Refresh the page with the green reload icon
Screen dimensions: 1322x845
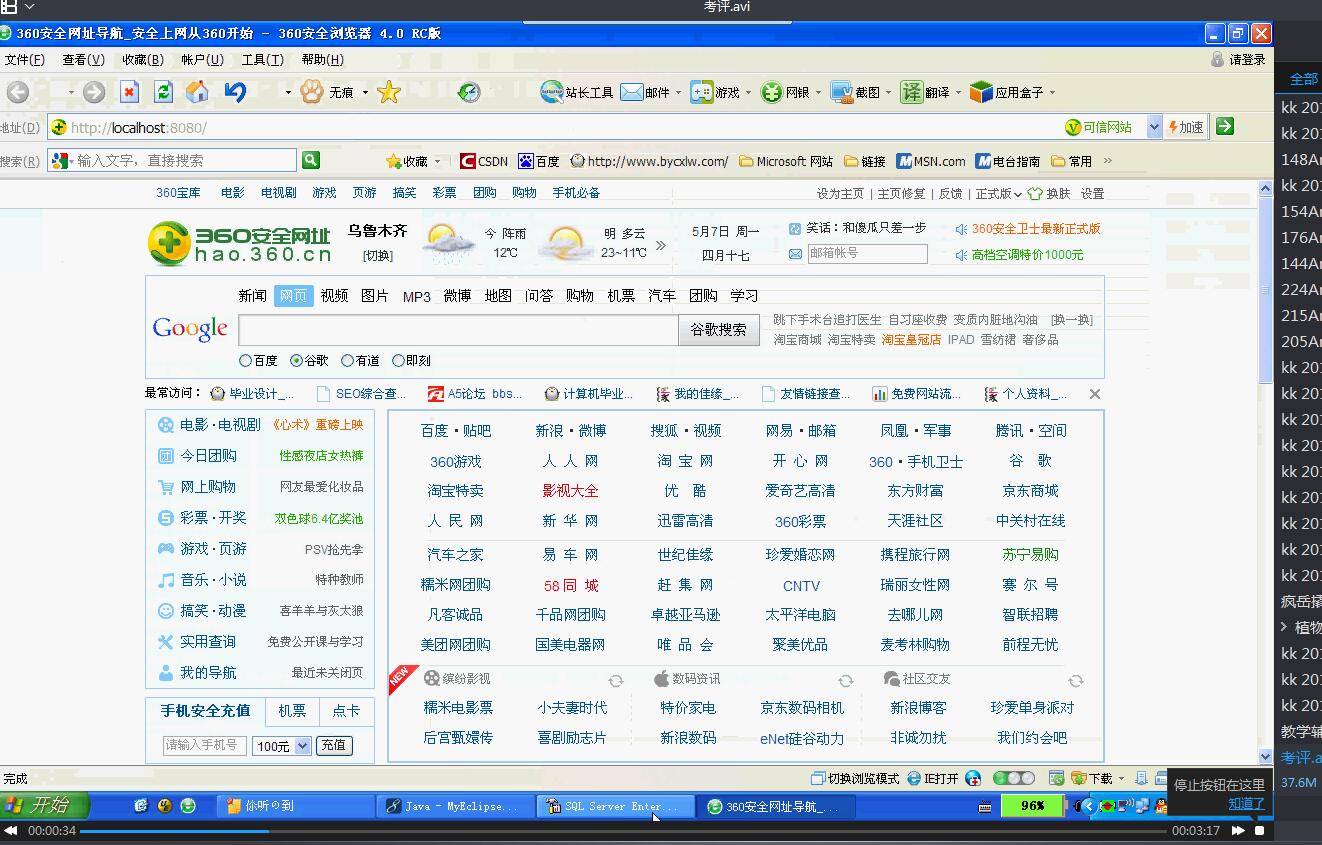point(164,92)
